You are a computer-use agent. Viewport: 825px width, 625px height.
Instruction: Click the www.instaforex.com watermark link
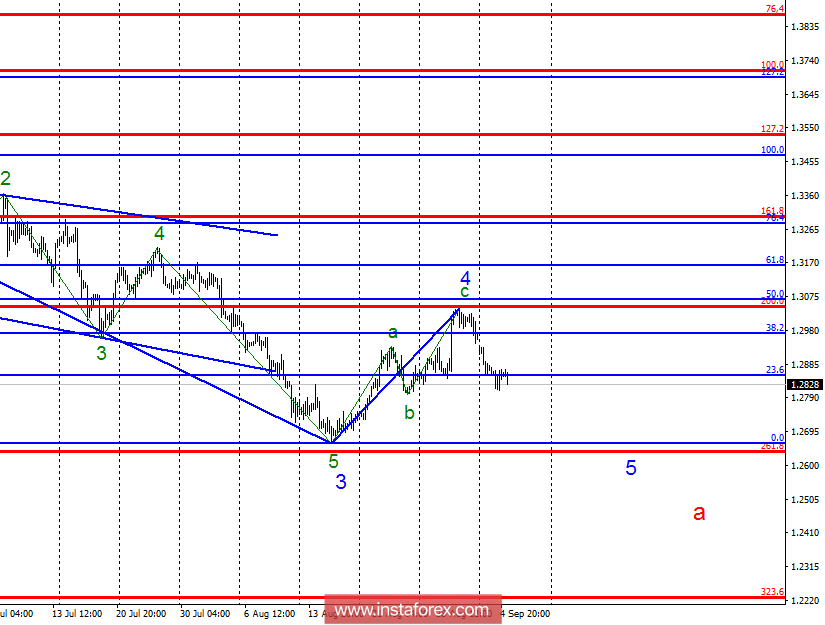pyautogui.click(x=412, y=608)
